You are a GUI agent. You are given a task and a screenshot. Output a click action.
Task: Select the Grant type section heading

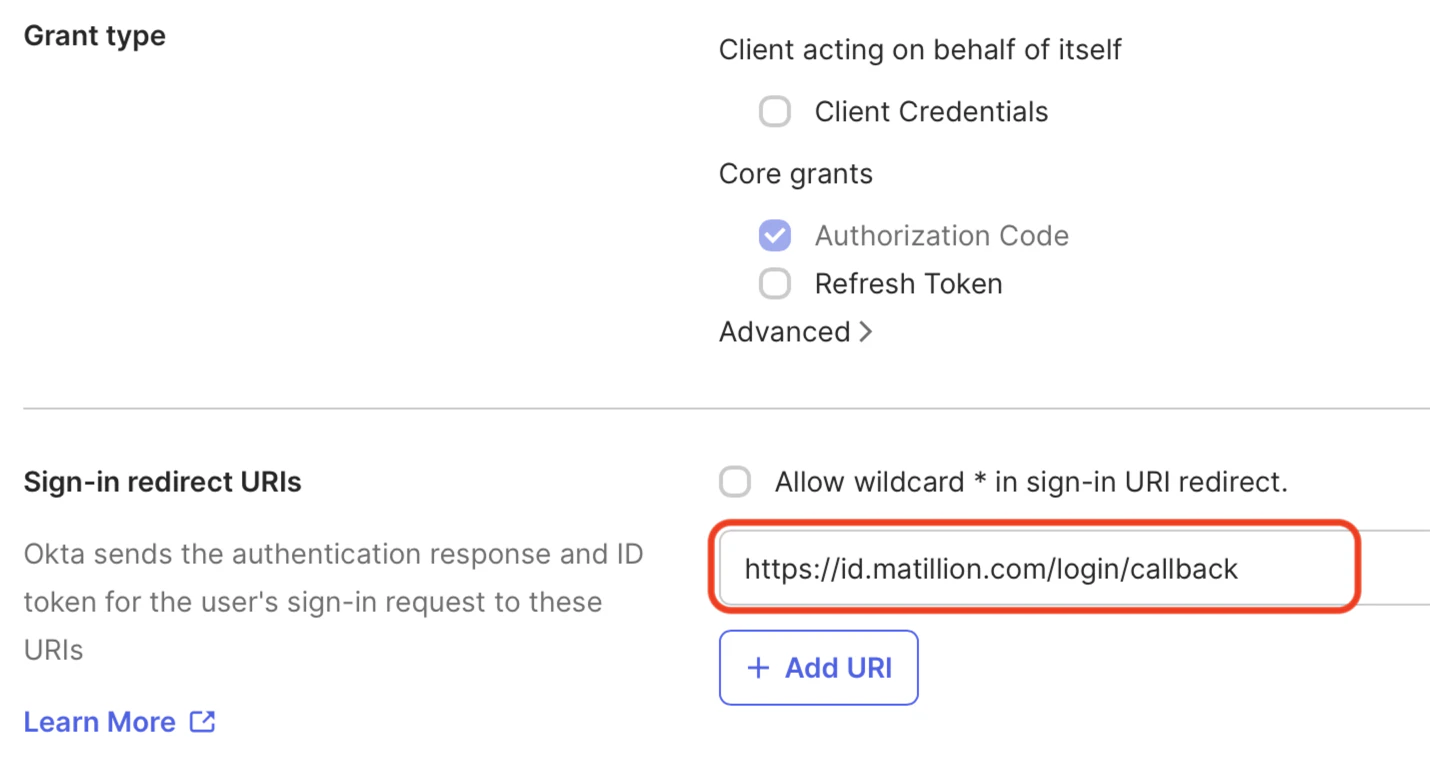coord(94,35)
